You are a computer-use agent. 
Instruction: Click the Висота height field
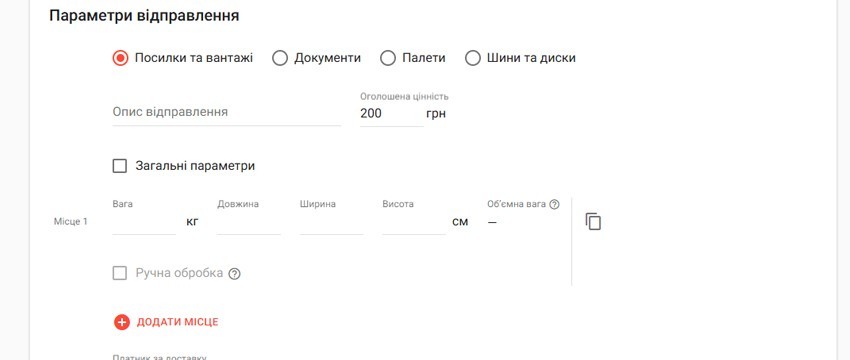coord(414,222)
